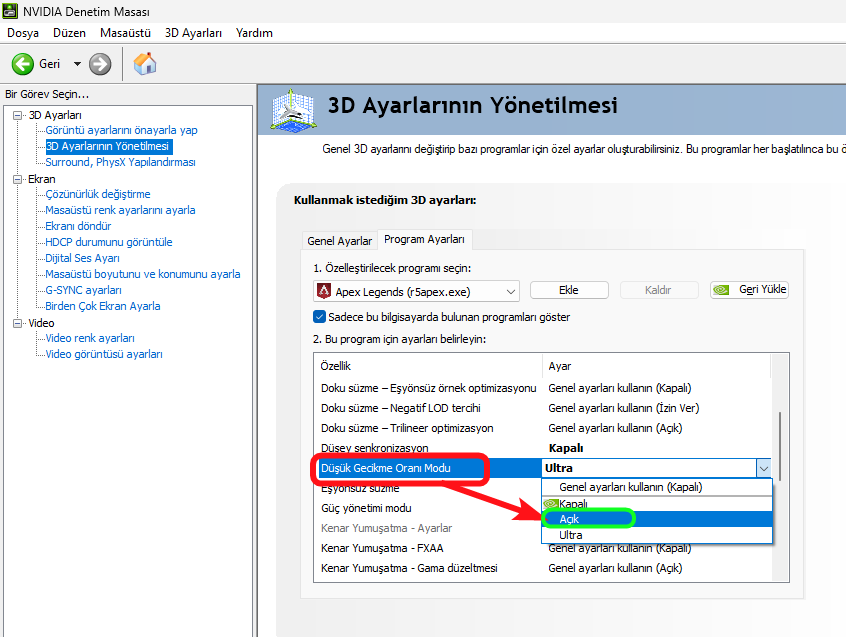
Task: Choose 'Genel ayarları kullanın (Kapalı)' dropdown option
Action: click(657, 487)
